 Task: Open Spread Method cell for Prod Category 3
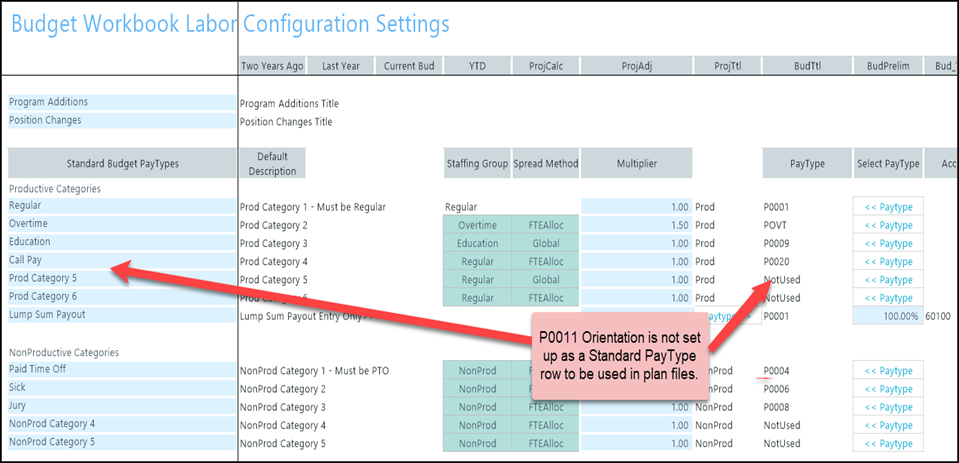(x=544, y=243)
